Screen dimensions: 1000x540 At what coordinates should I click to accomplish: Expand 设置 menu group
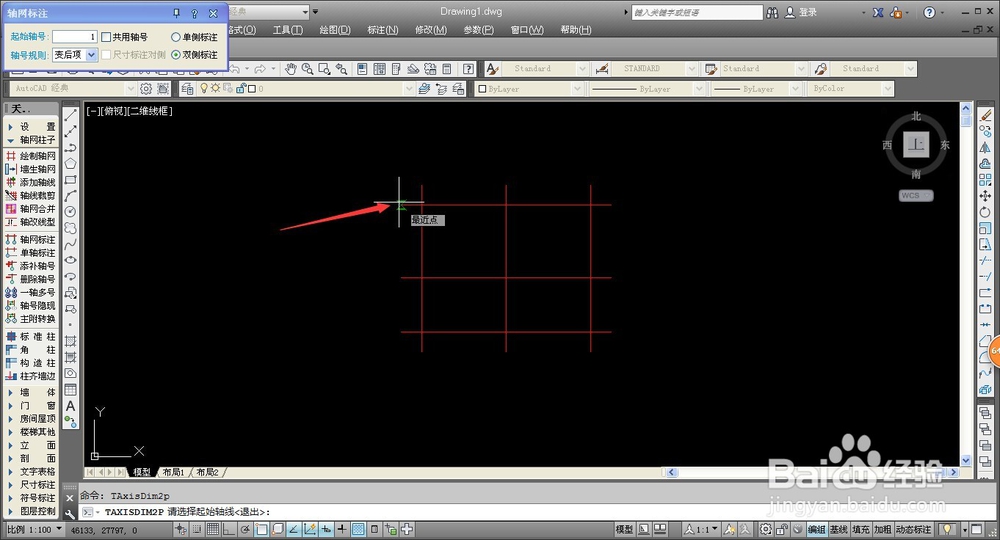point(31,126)
